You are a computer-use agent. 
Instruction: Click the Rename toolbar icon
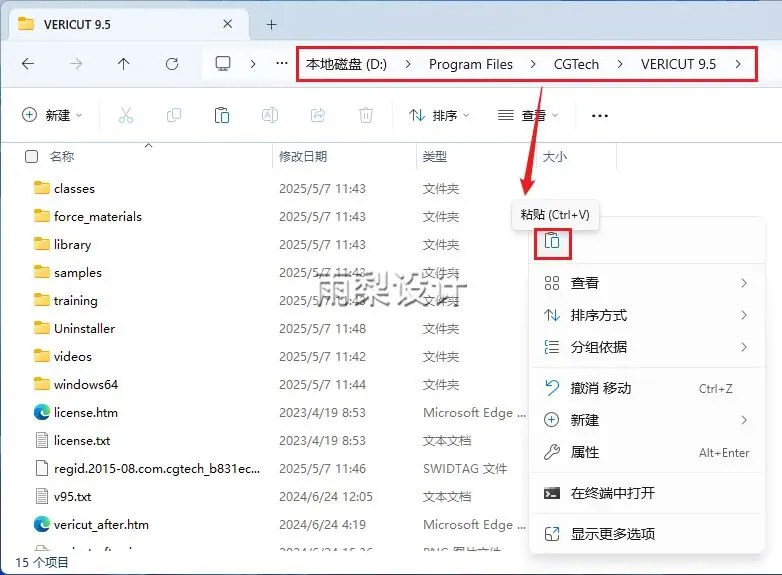[269, 115]
